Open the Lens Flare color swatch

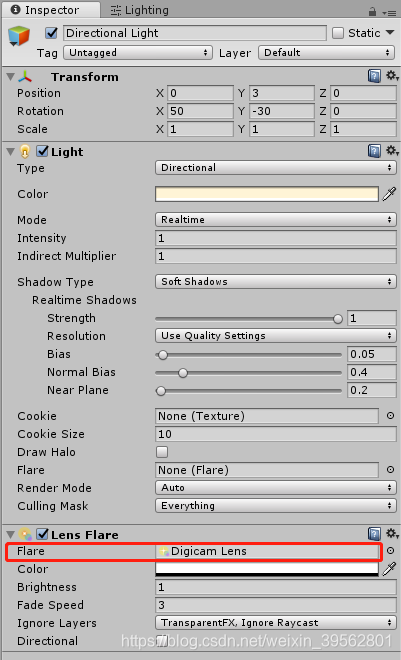267,569
